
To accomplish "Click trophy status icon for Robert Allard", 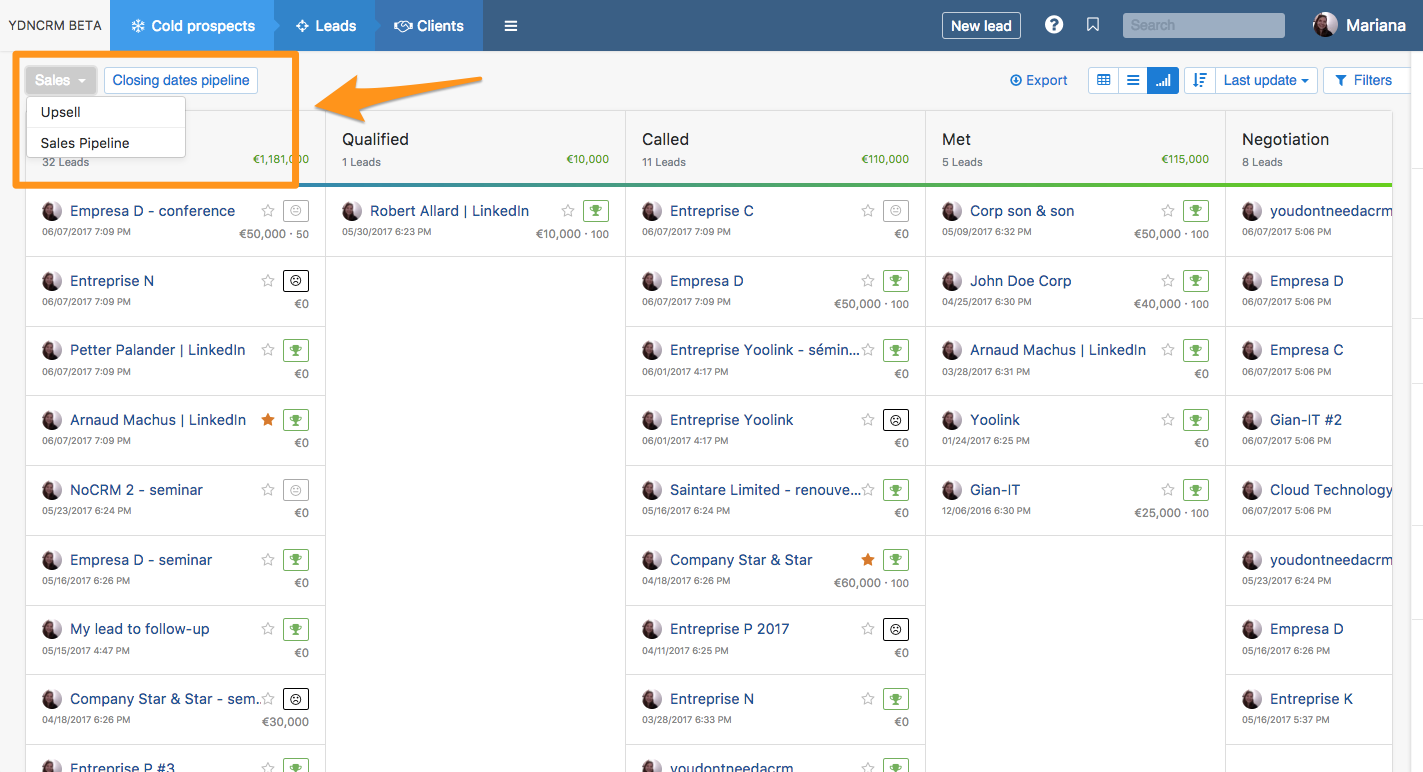I will (595, 211).
